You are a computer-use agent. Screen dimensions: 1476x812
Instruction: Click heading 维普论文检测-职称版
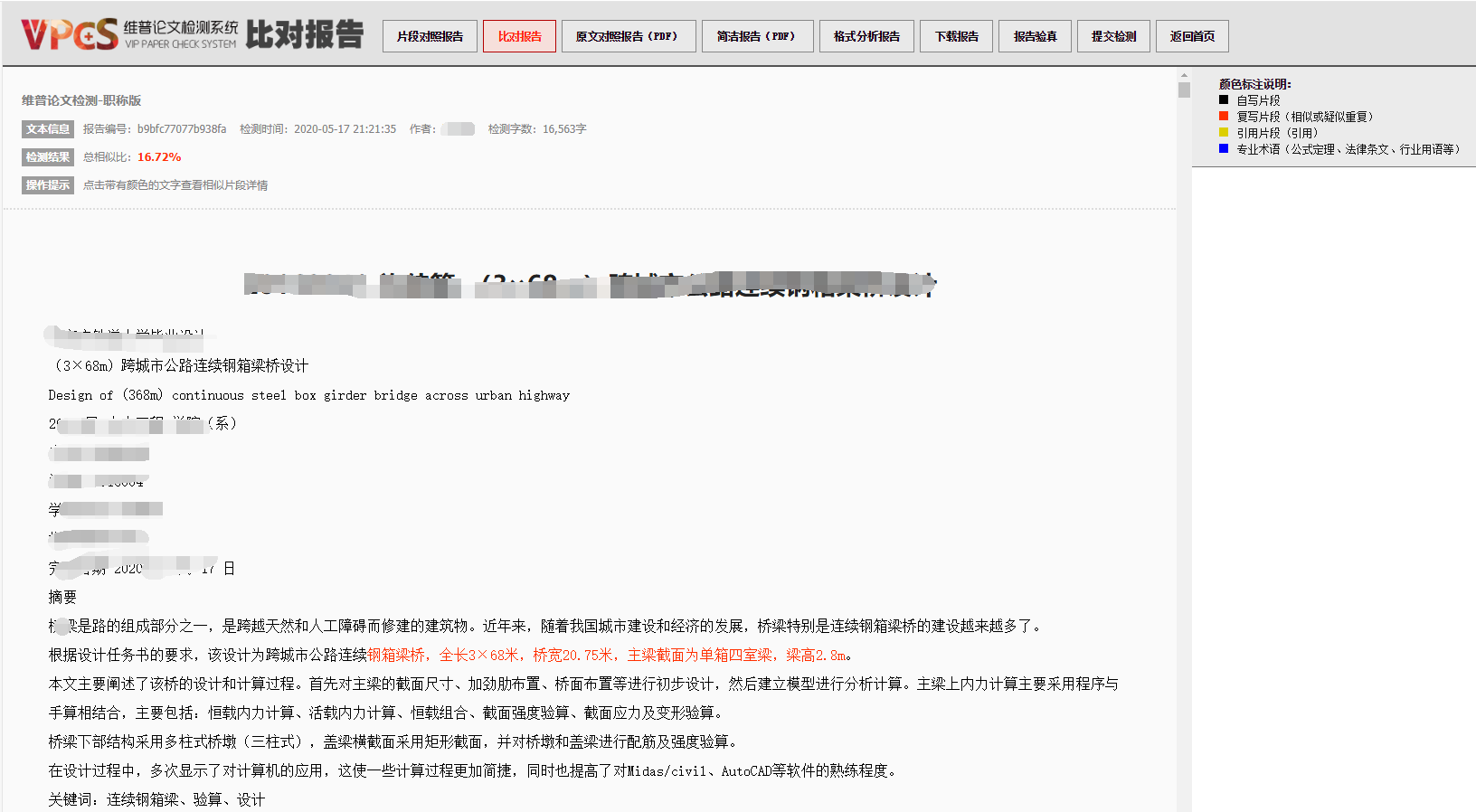point(81,100)
